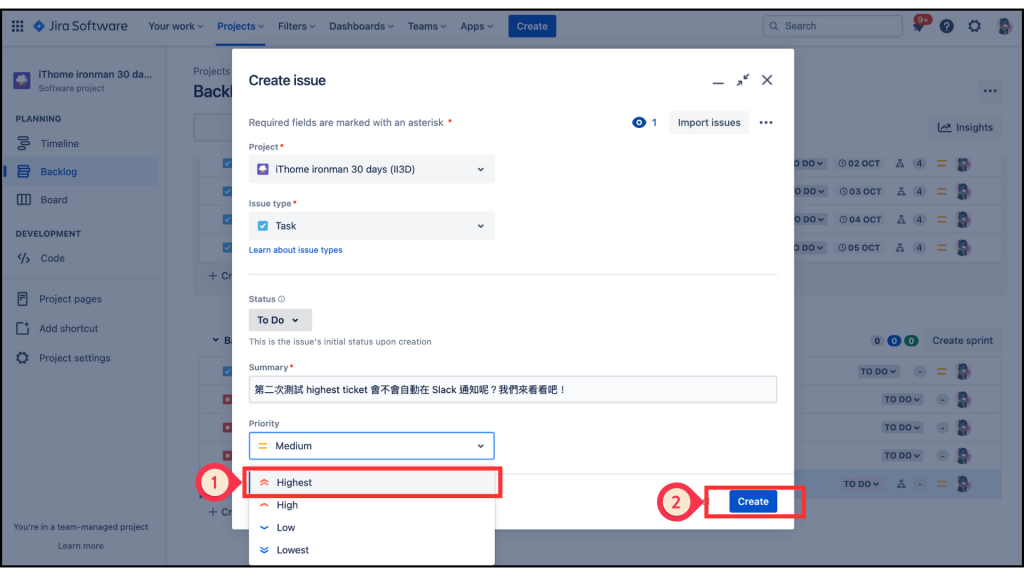
Task: Open the TO DO status dropdown on 02 OCT row
Action: click(810, 163)
